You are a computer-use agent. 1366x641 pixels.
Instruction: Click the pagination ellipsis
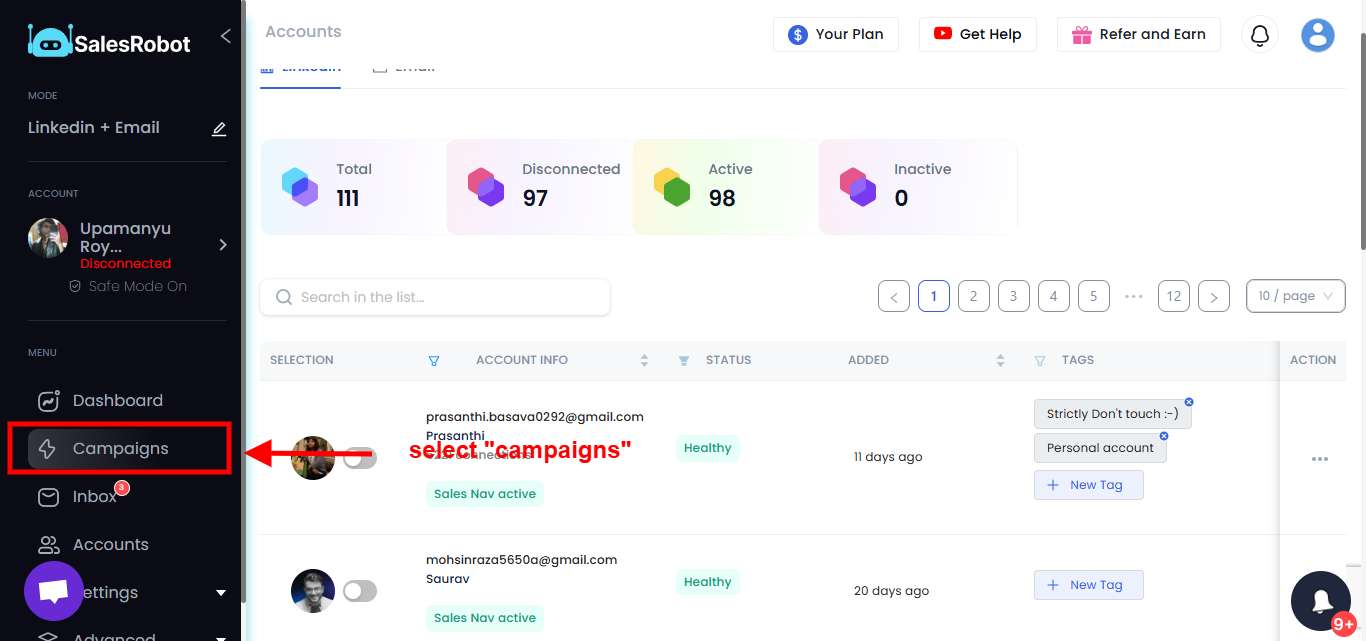point(1134,296)
